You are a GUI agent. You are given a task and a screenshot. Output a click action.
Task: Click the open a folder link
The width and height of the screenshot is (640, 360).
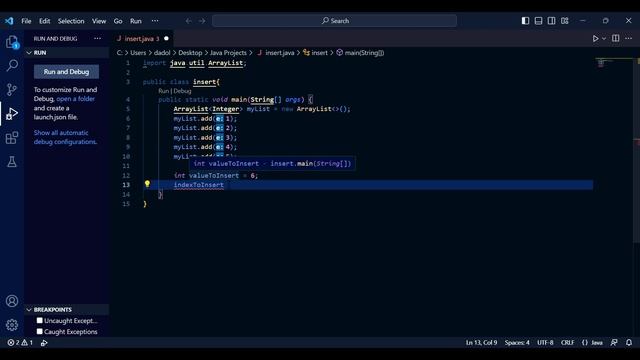tap(76, 99)
